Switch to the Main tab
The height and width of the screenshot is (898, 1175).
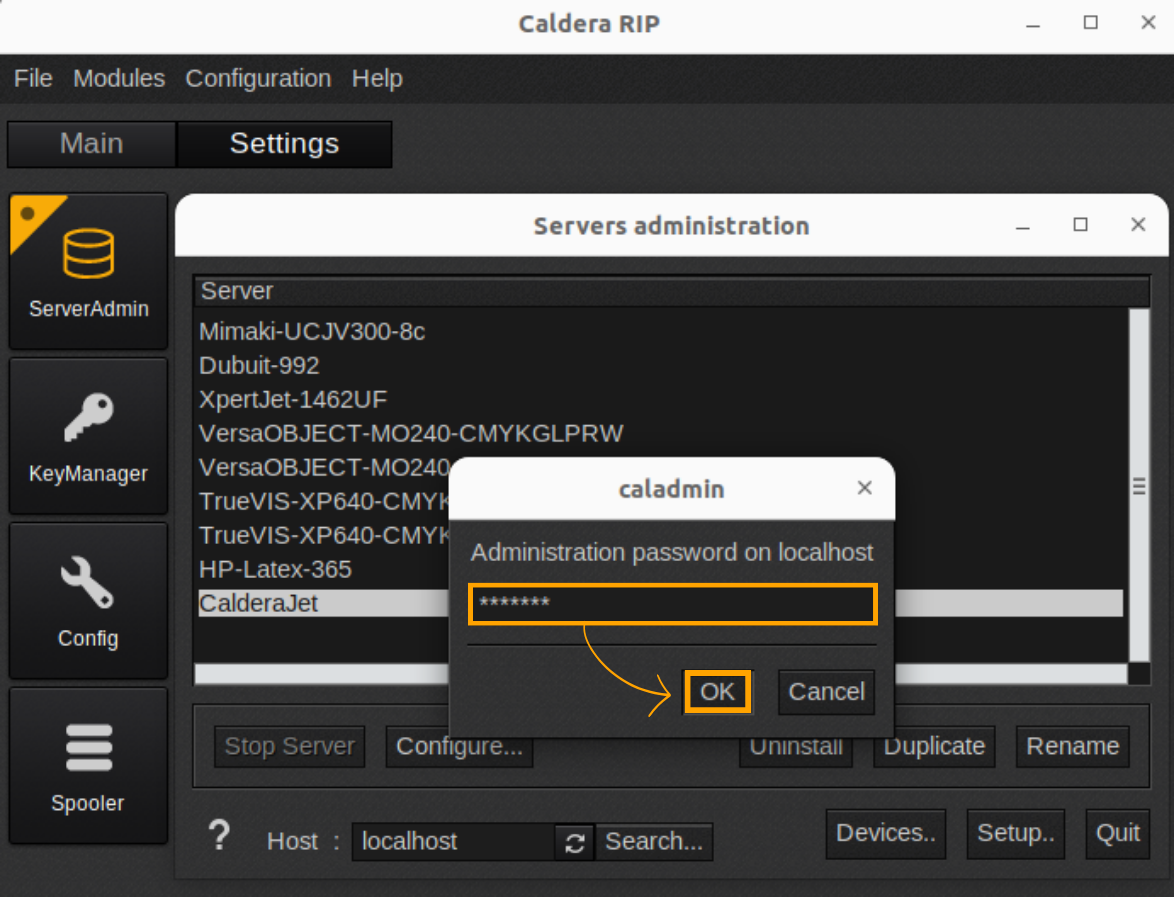91,144
